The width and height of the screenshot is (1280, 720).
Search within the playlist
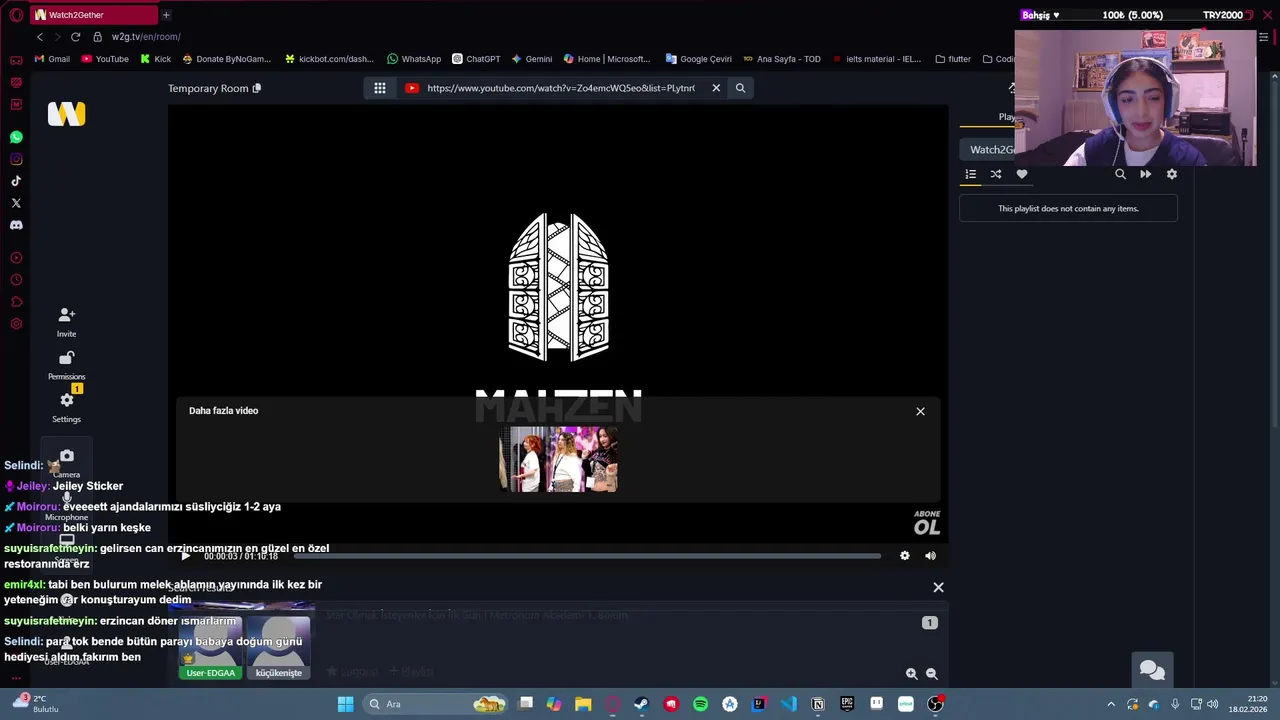coord(1120,174)
